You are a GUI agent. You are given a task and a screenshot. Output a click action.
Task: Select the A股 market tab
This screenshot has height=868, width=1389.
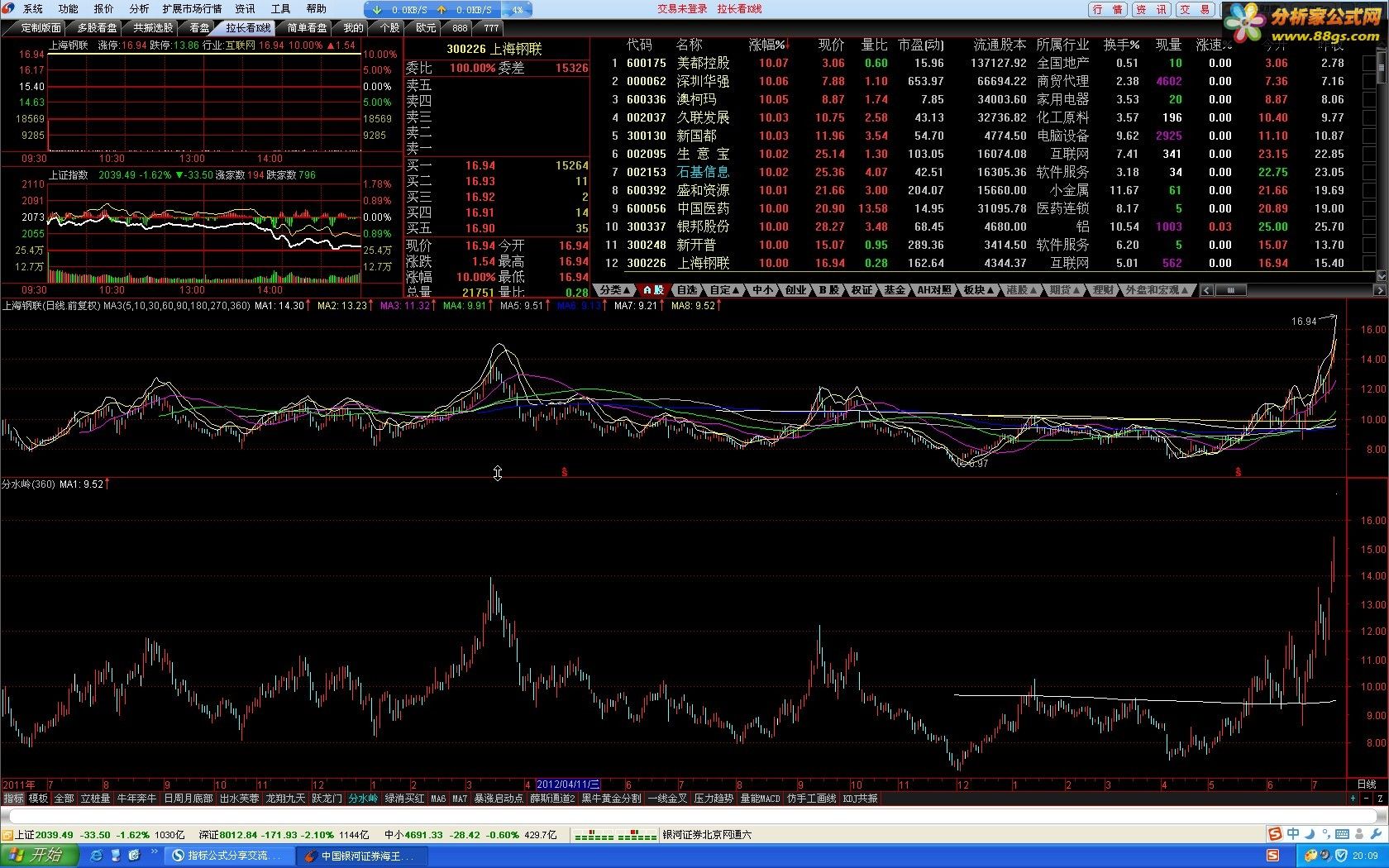click(653, 290)
